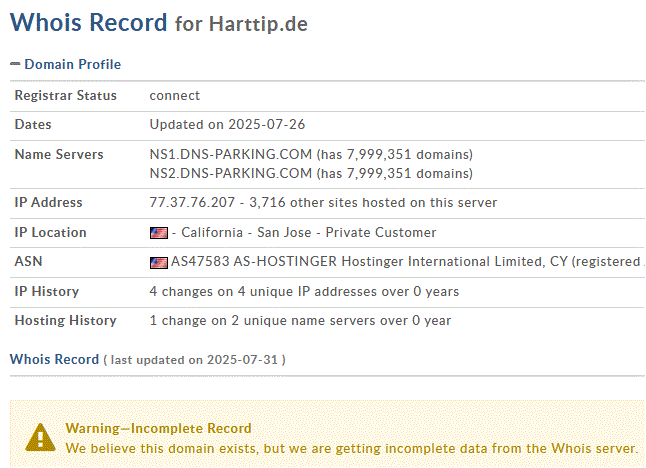Viewport: 646px width, 468px height.
Task: Click the Registrar Status value connect
Action: click(x=175, y=96)
